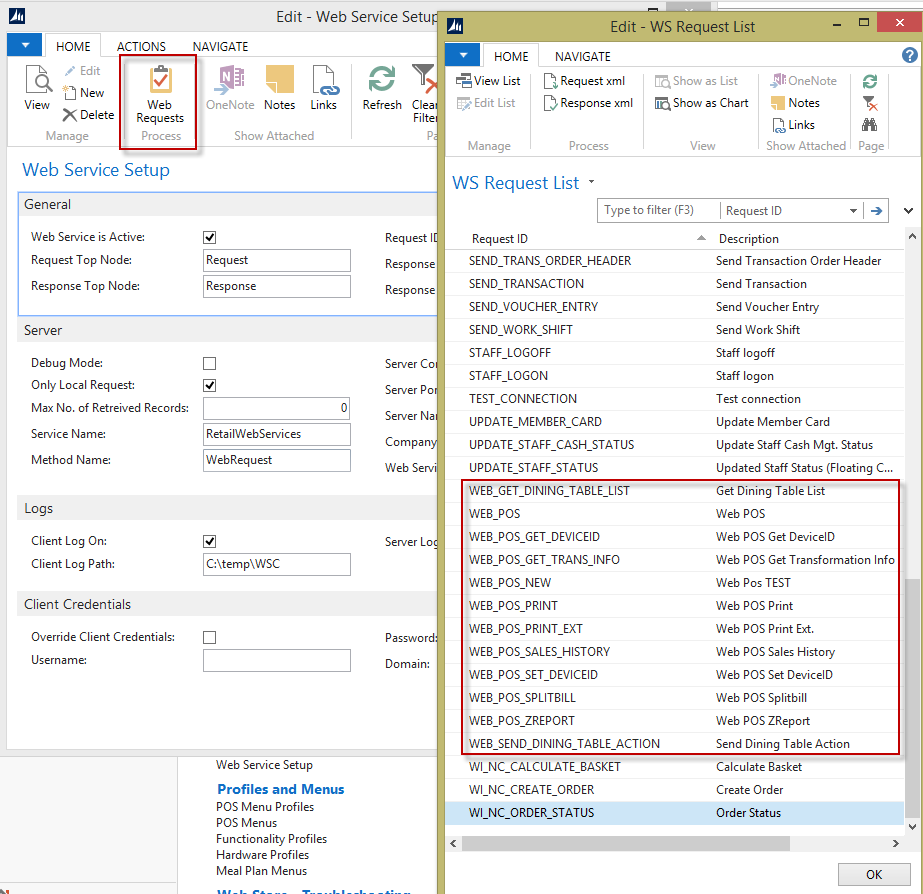Click the Client Log Path input field
The height and width of the screenshot is (894, 923).
[x=277, y=564]
